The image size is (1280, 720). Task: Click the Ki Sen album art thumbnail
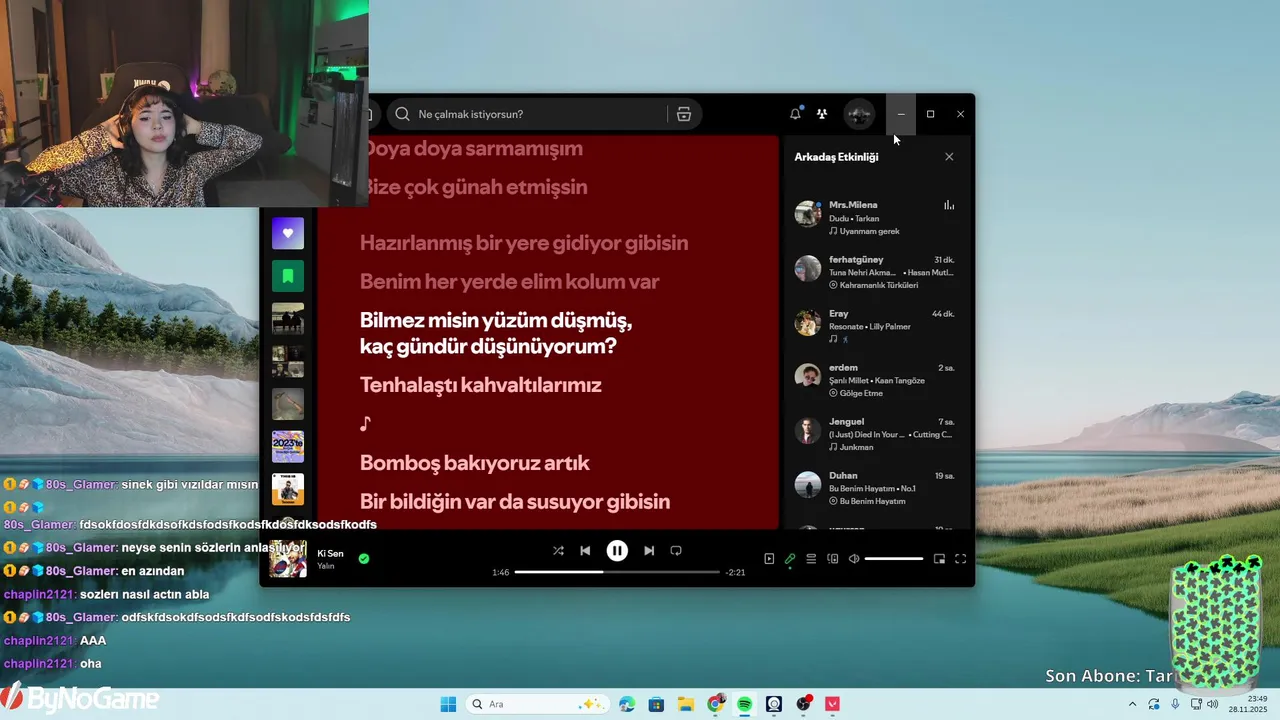coord(288,559)
